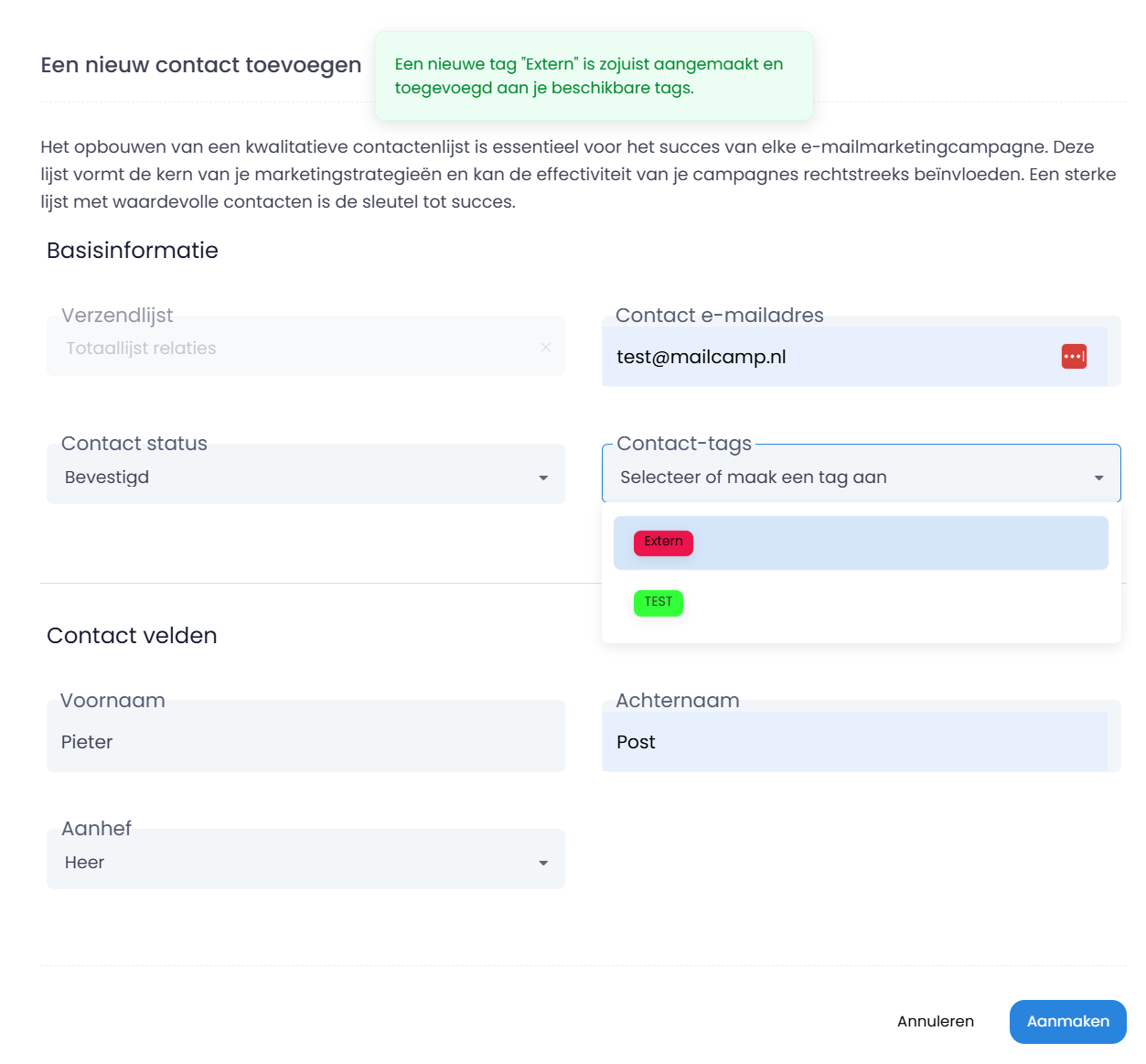Dismiss the green Extern tag notification
Viewport: 1146px width, 1064px height.
point(593,76)
